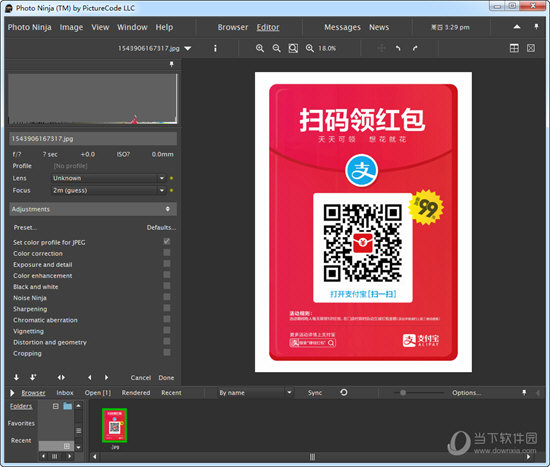Open the Photo Ninja menu
550x467 pixels.
tap(29, 27)
